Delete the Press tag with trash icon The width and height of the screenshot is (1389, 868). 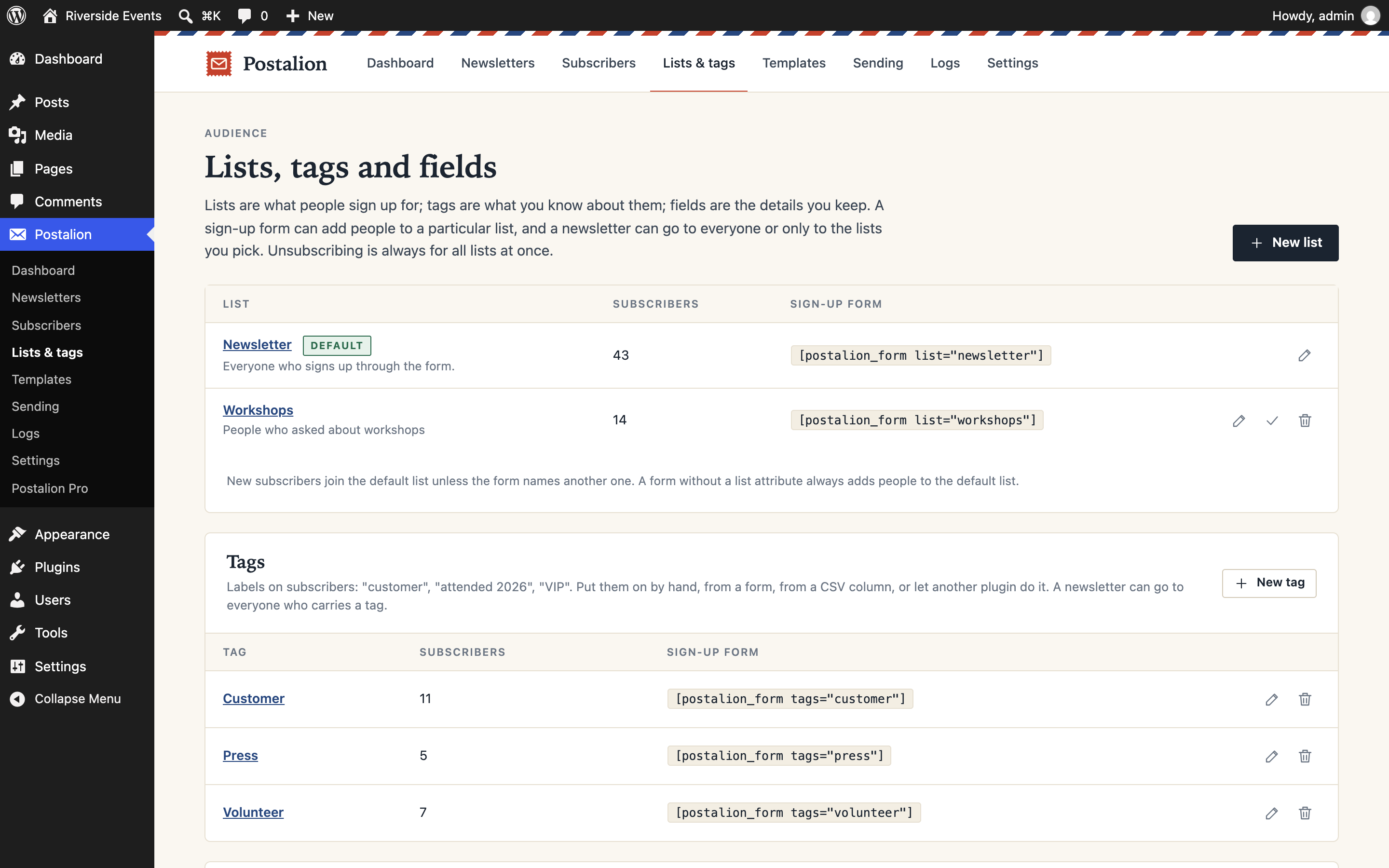point(1305,756)
